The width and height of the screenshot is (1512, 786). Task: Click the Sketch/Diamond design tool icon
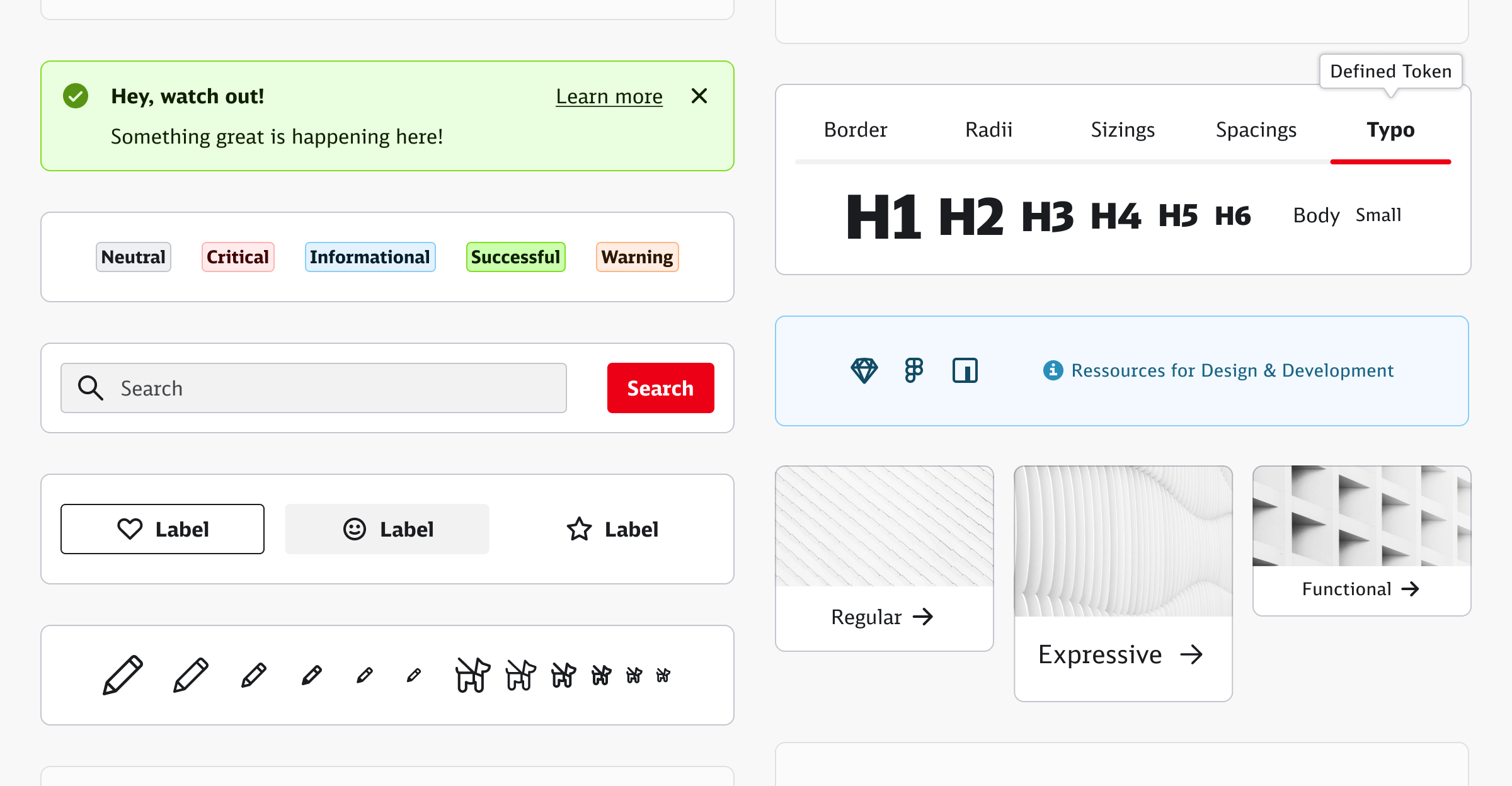[863, 370]
